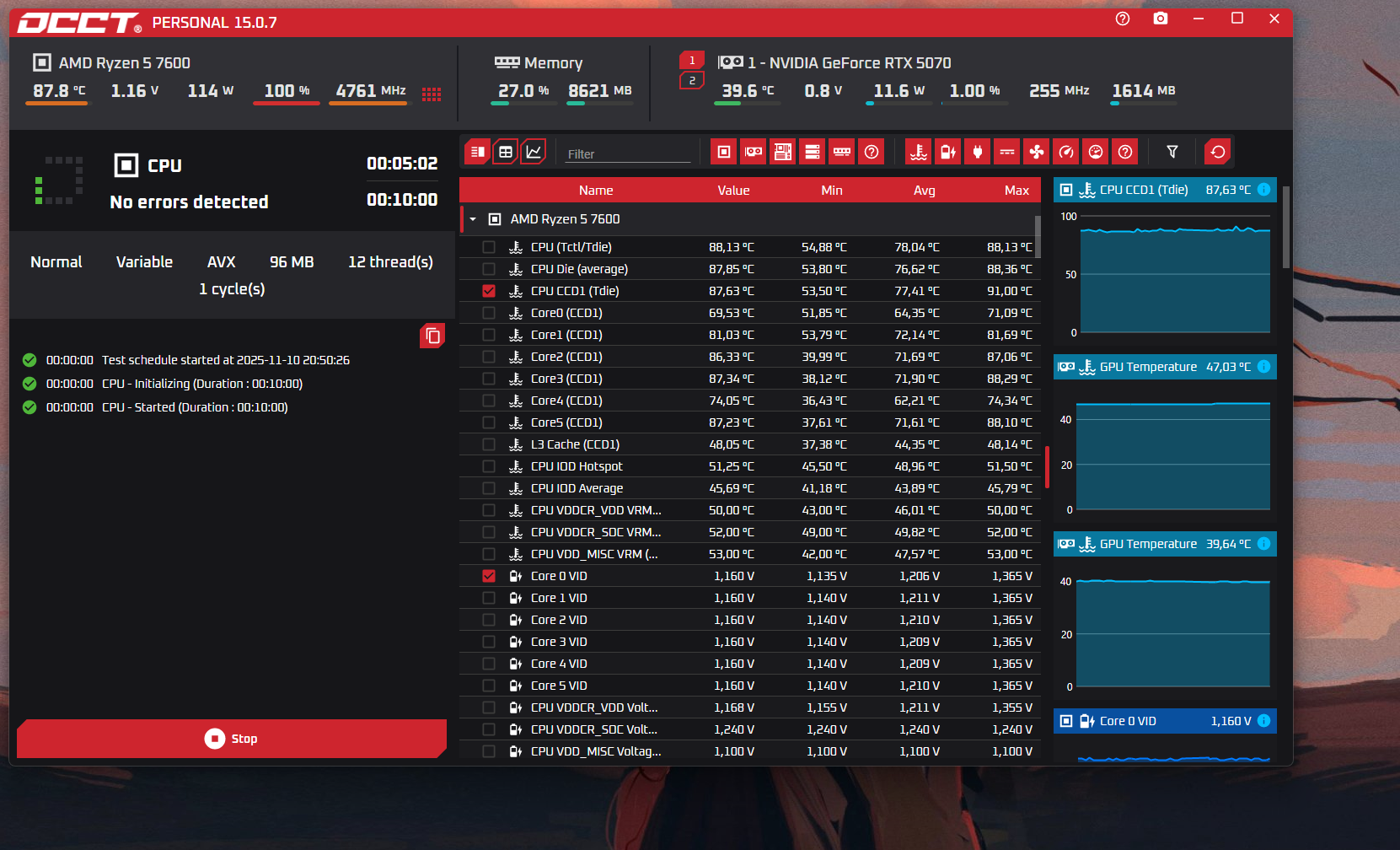Click the 12 thread(s) test setting
Screen dimensions: 1400x850
tap(390, 262)
